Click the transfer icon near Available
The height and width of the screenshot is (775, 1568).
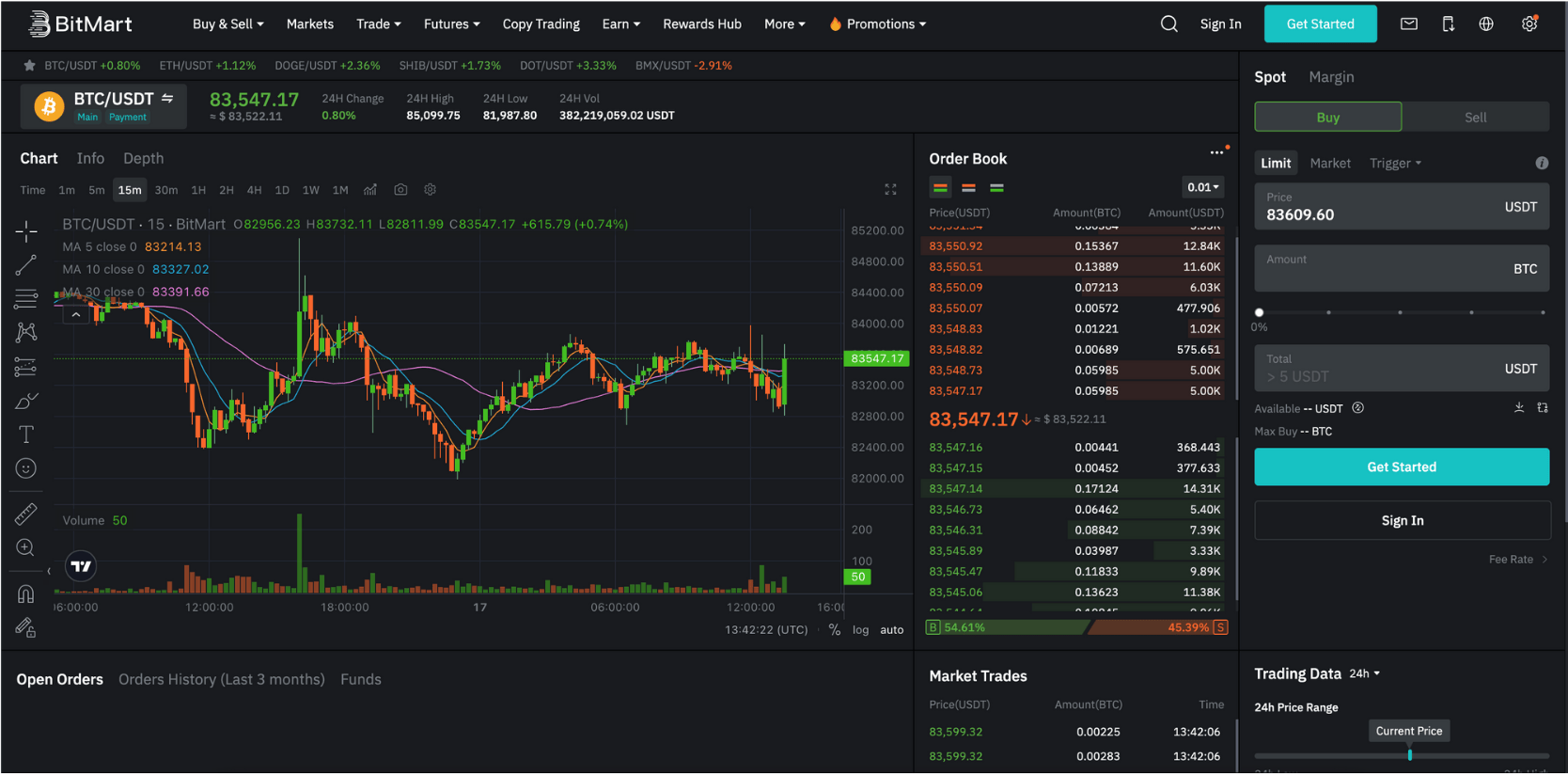[1543, 408]
